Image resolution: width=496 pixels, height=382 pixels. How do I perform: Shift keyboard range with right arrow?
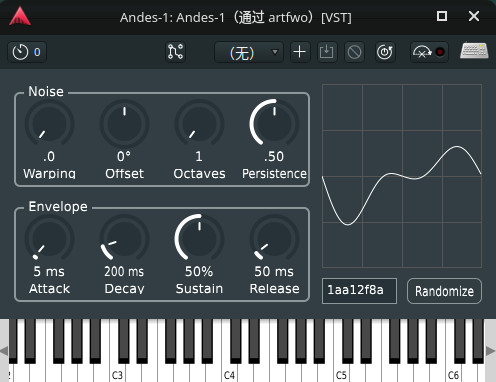click(x=491, y=351)
